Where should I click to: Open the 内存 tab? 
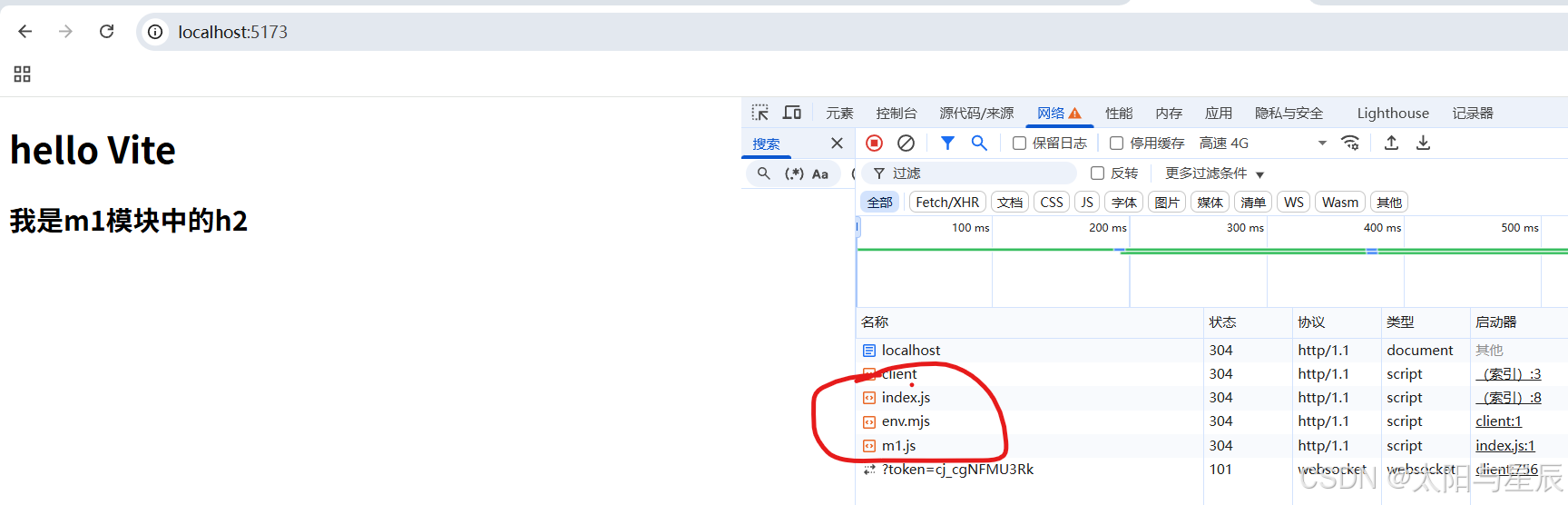tap(1169, 114)
